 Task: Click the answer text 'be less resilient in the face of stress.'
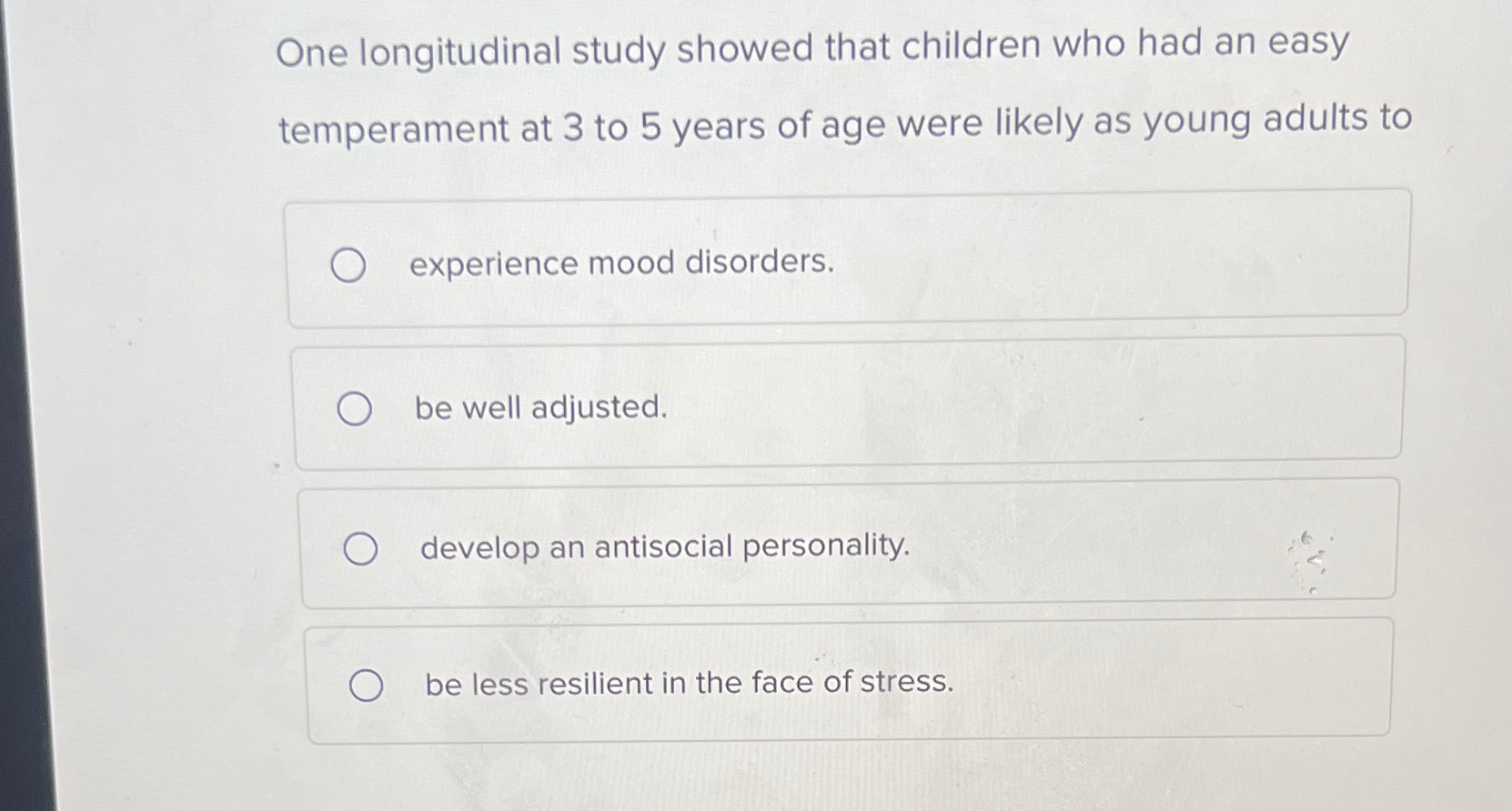click(690, 684)
